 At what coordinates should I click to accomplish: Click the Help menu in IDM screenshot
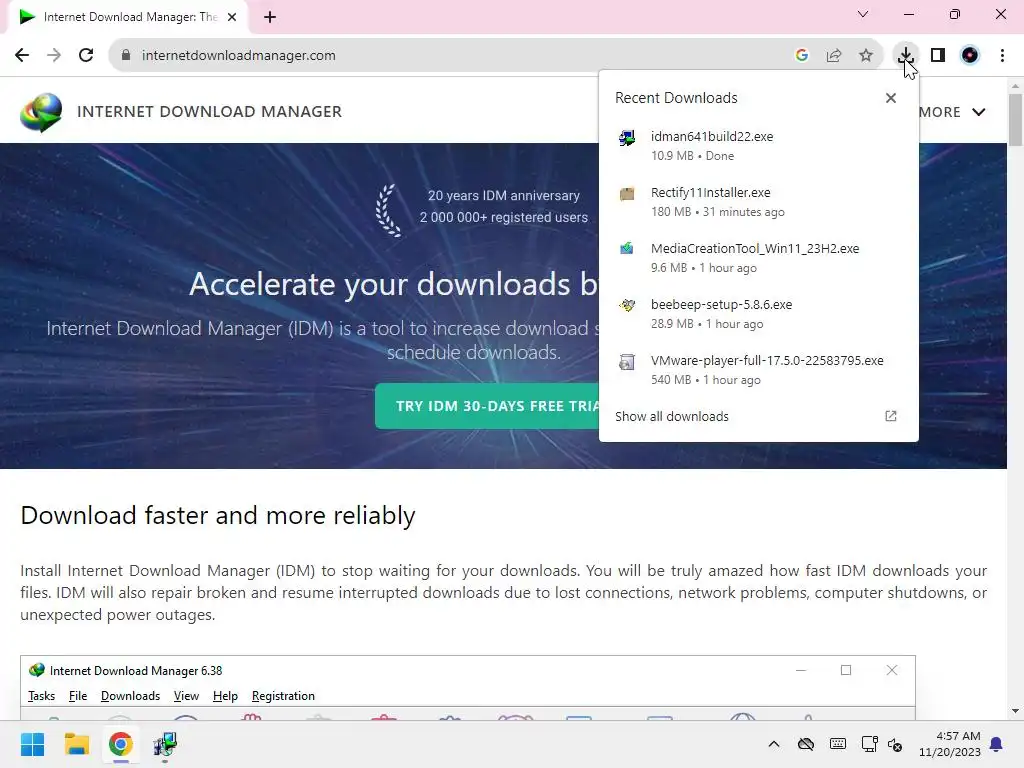(225, 696)
